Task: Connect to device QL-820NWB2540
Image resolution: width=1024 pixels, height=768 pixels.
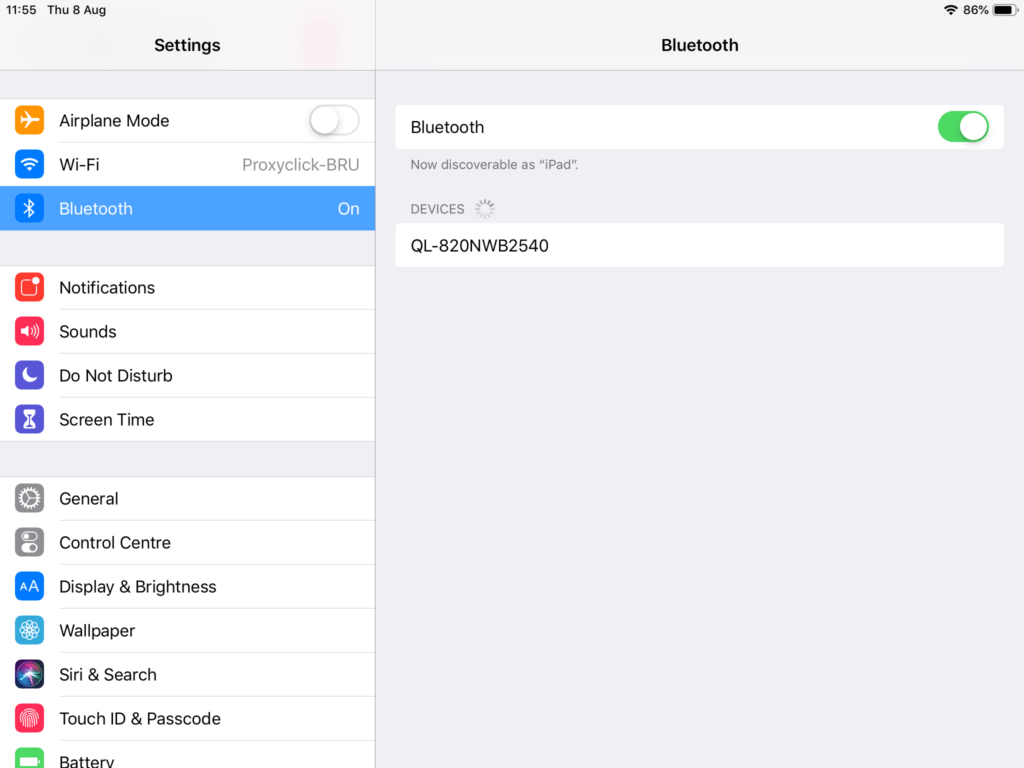Action: (x=699, y=245)
